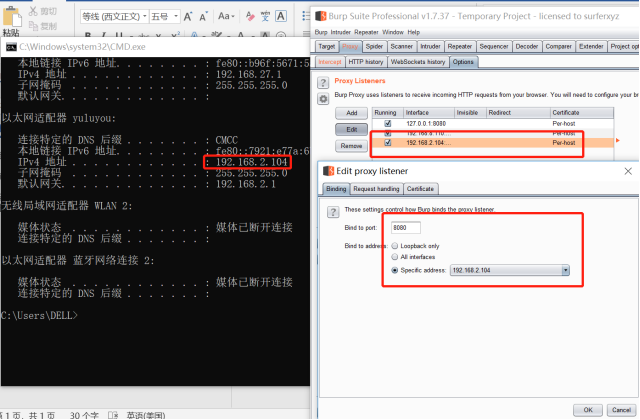This screenshot has height=420, width=640.
Task: Click the Bind to port field
Action: tap(405, 228)
